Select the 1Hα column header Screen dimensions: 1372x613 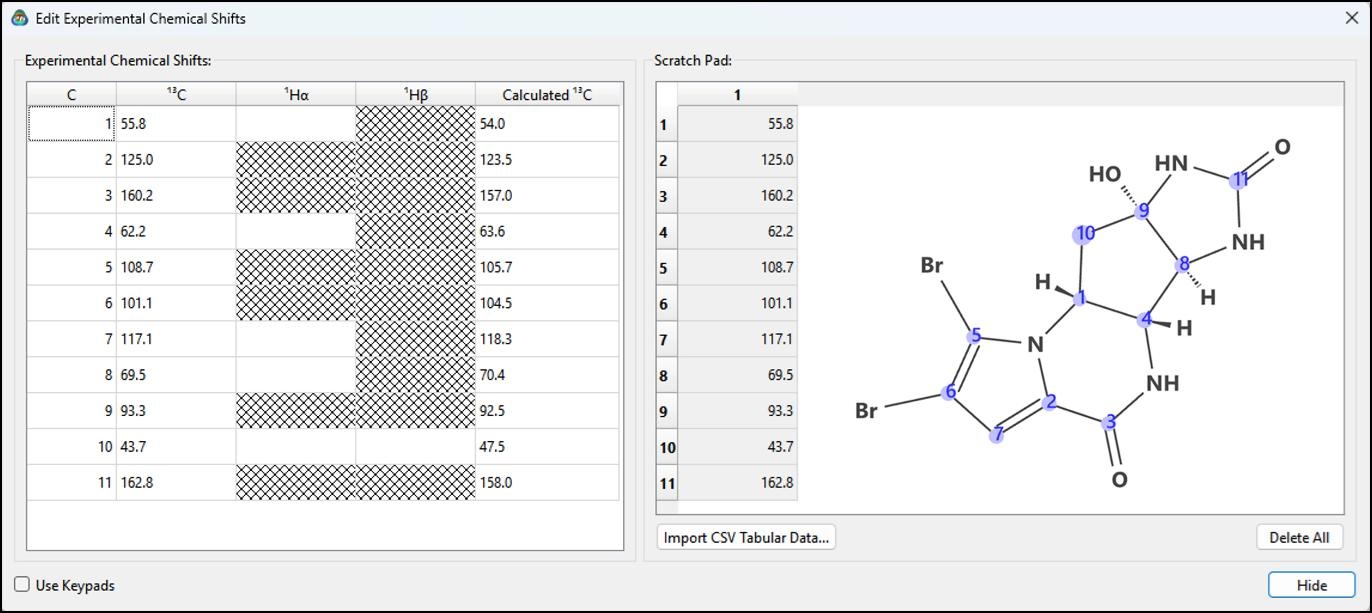point(296,95)
